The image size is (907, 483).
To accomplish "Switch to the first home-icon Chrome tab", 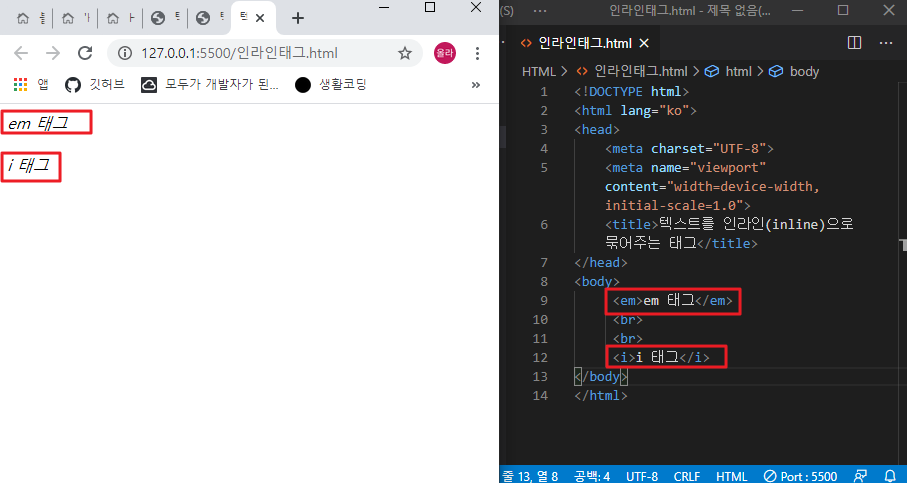I will coord(31,18).
